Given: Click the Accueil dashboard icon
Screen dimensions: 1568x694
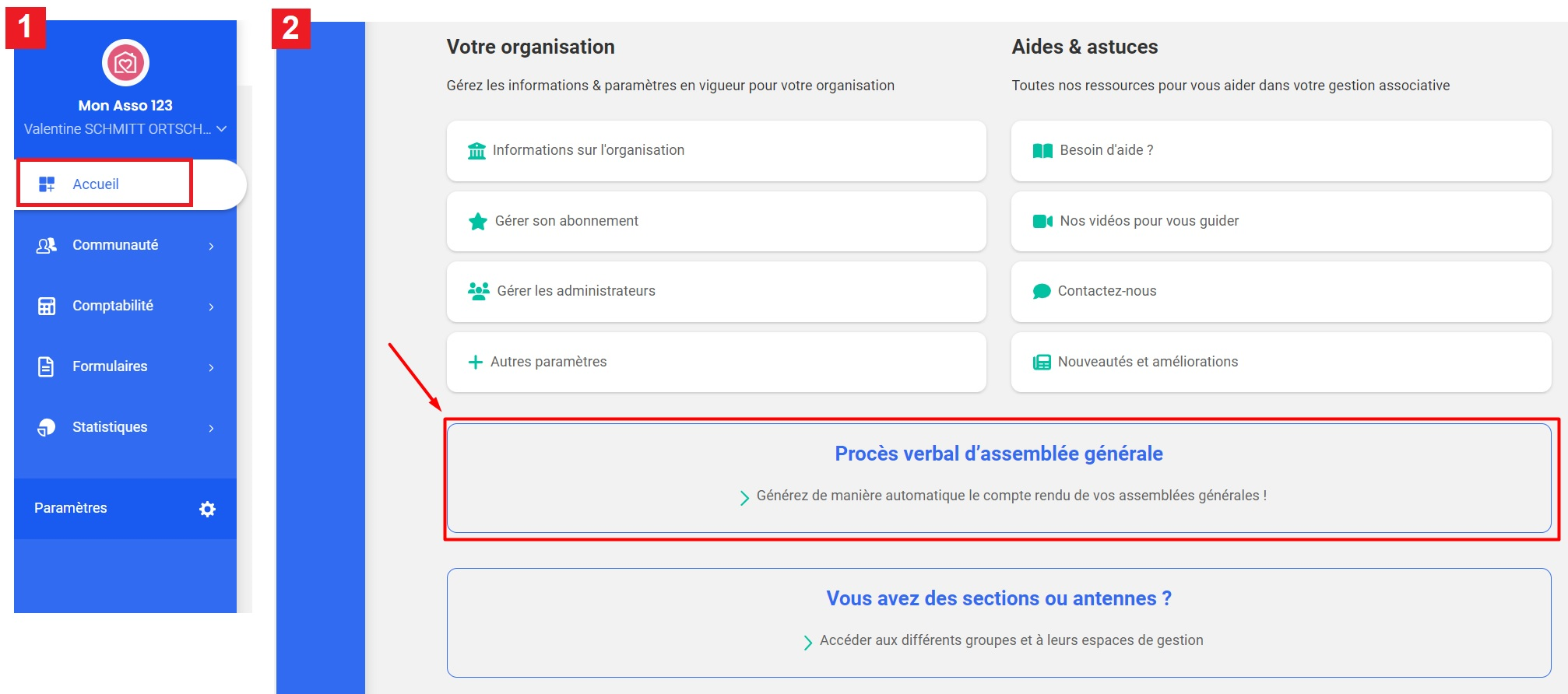Looking at the screenshot, I should point(47,184).
